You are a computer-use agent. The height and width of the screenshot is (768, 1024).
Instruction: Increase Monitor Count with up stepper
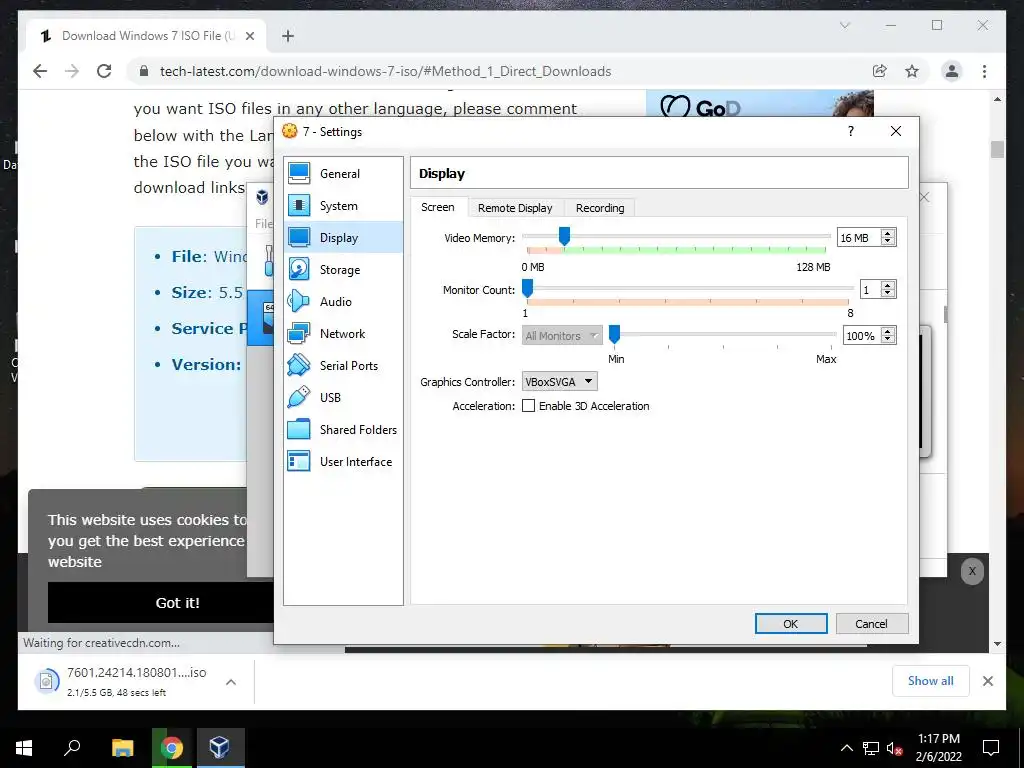pos(887,285)
